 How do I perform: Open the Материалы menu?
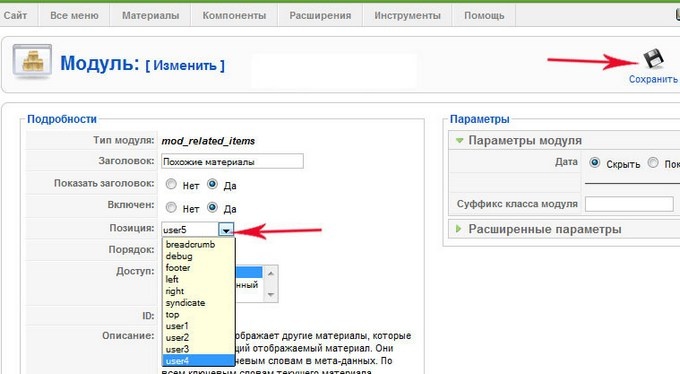pos(150,15)
